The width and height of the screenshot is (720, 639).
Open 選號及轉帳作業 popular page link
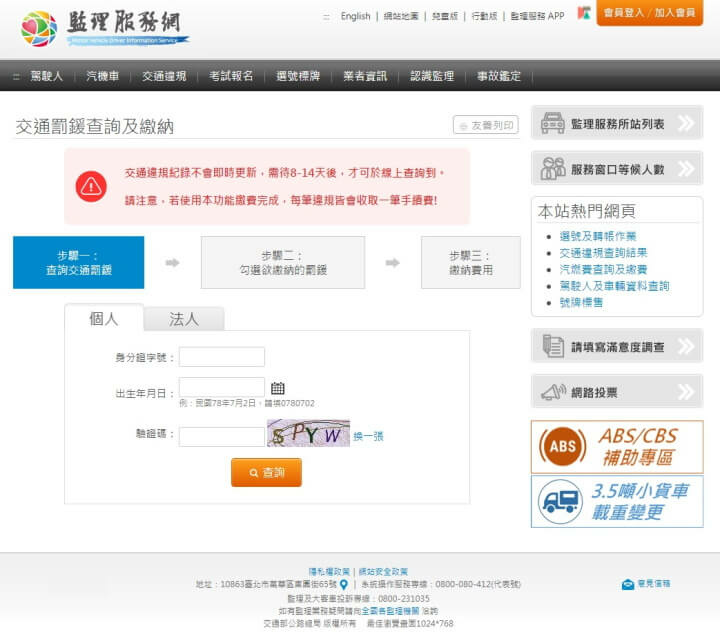tap(598, 236)
